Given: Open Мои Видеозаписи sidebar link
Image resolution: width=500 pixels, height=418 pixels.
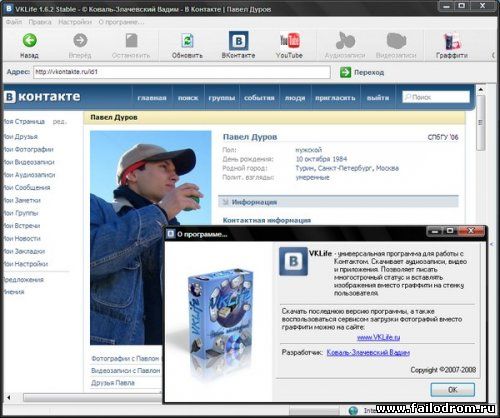Looking at the screenshot, I should [29, 162].
